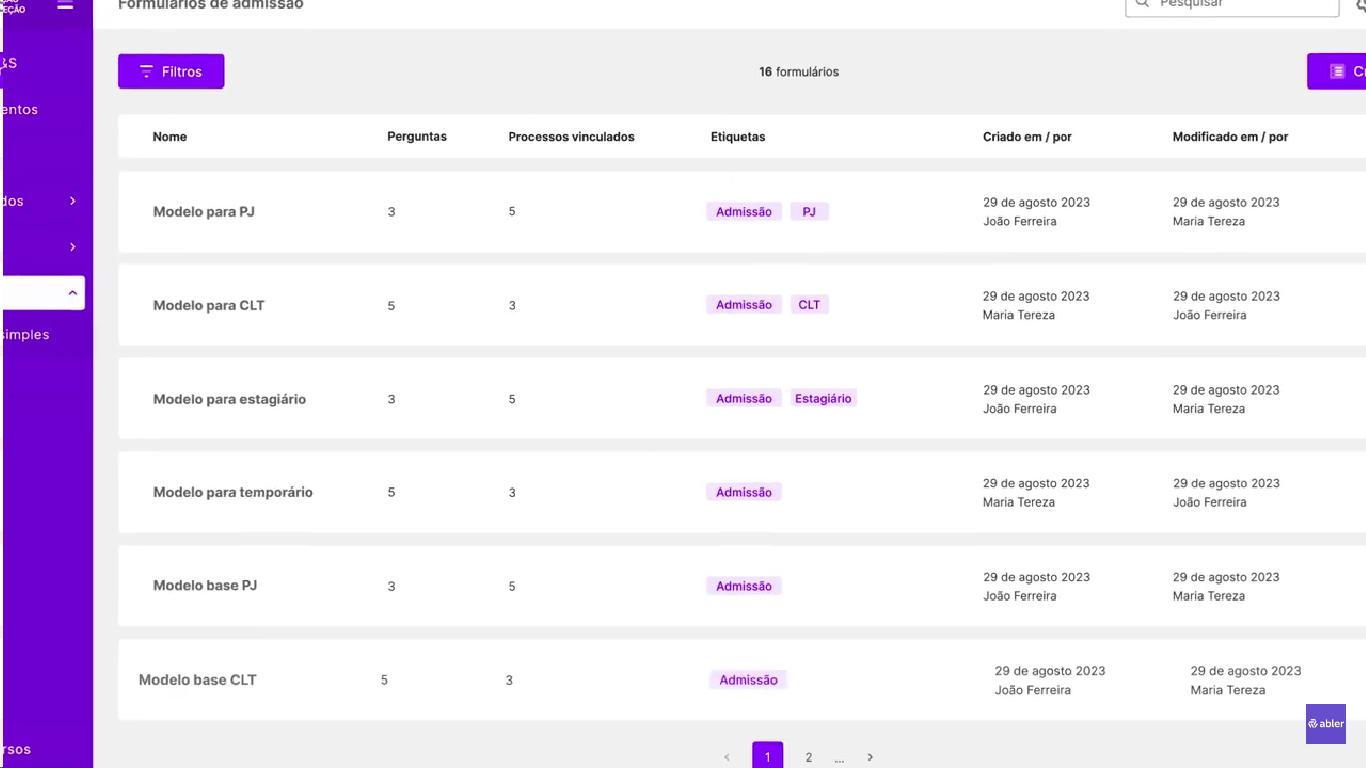Screen dimensions: 1366x768
Task: Select the Estagiário tag chip
Action: (823, 397)
